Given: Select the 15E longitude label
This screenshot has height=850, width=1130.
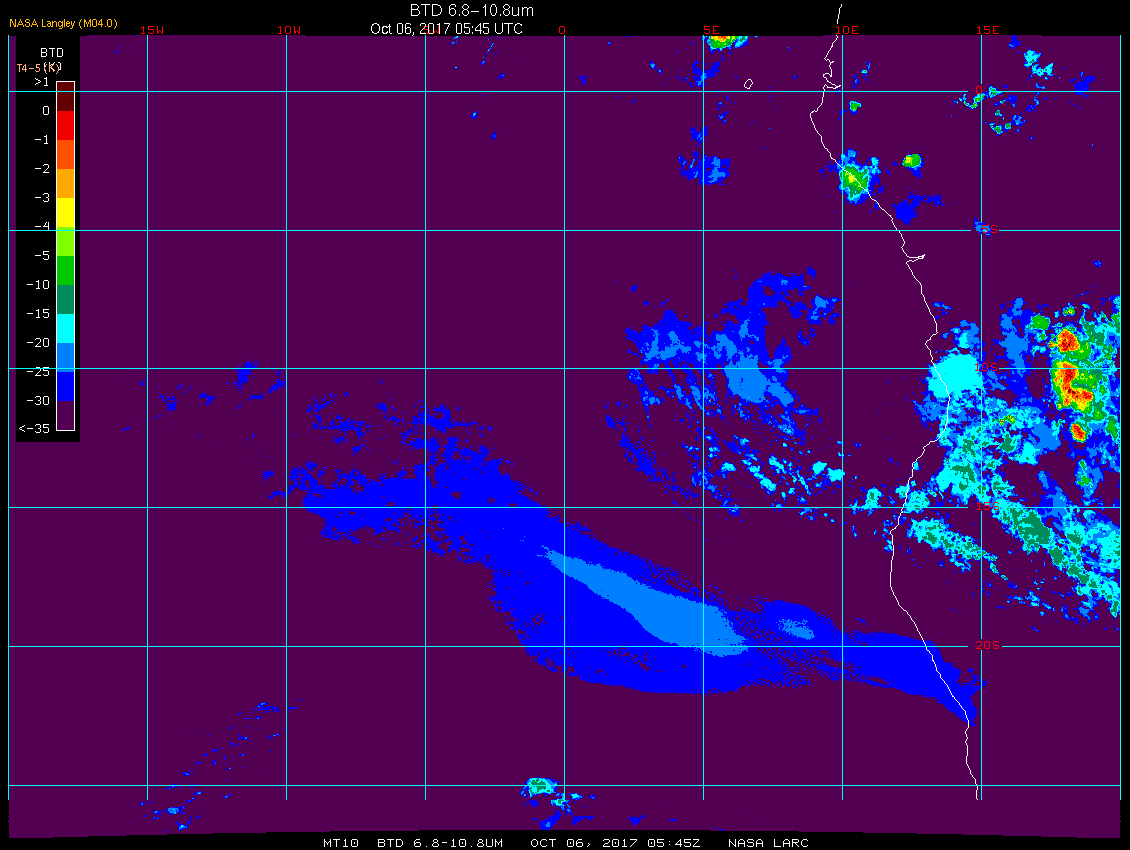Looking at the screenshot, I should pos(987,30).
